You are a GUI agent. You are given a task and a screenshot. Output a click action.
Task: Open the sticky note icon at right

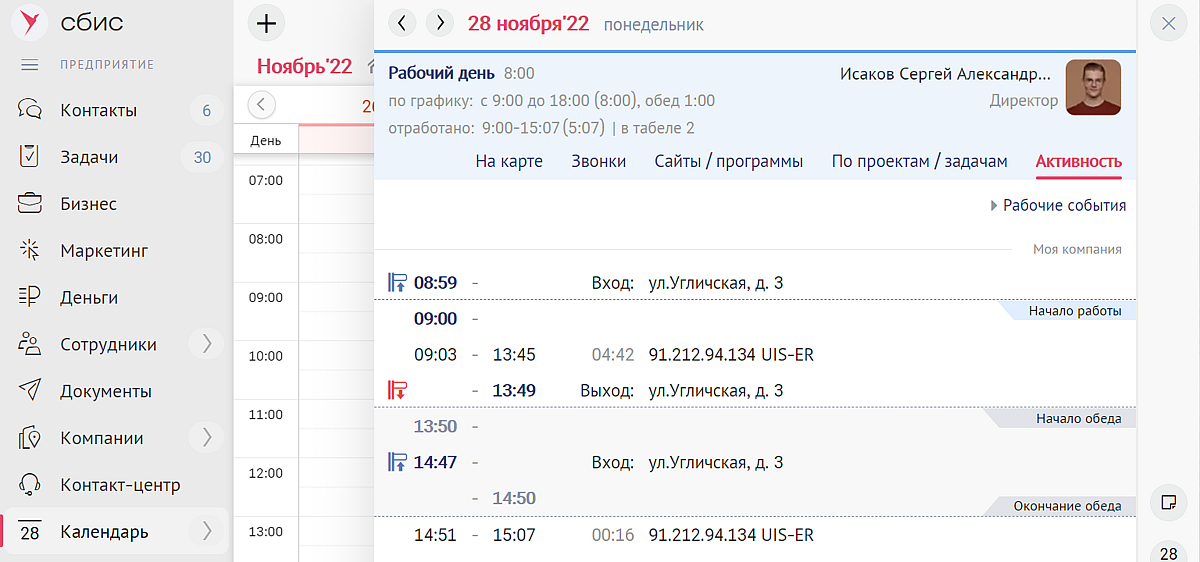1168,500
